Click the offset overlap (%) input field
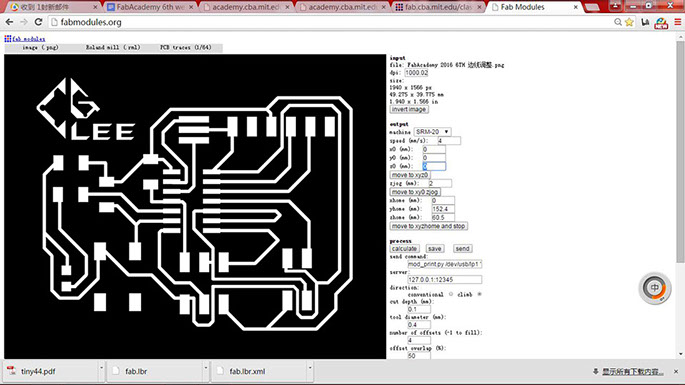 [x=419, y=355]
